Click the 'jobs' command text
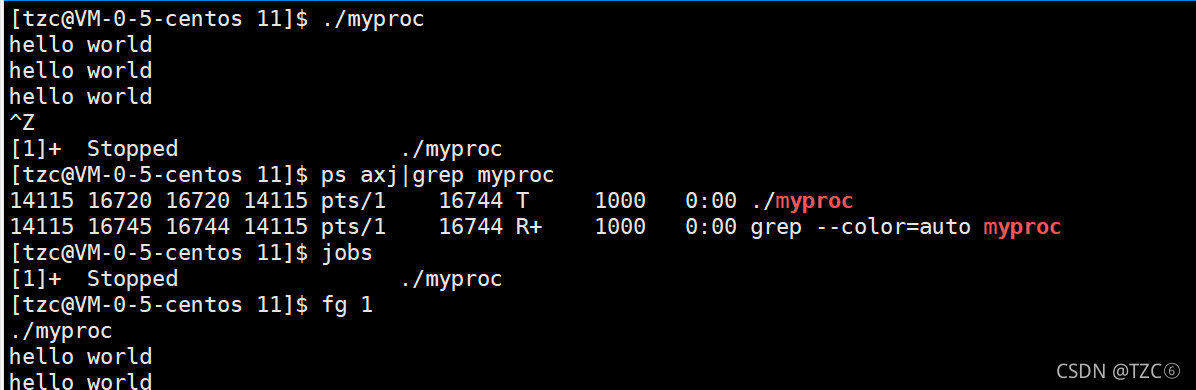 coord(346,253)
